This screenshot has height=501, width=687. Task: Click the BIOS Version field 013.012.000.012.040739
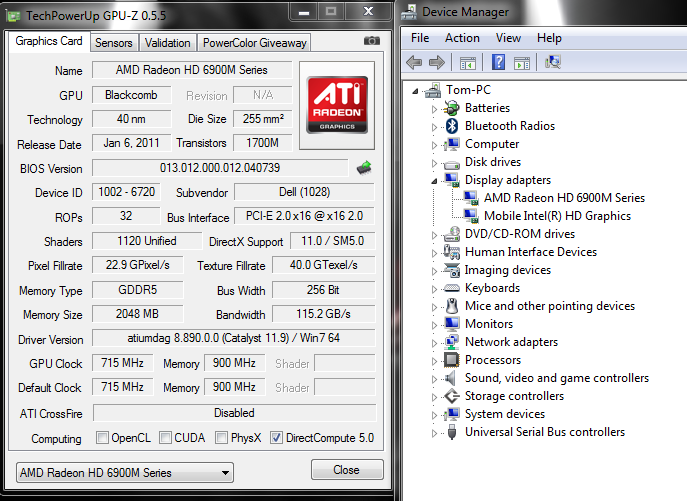(220, 168)
